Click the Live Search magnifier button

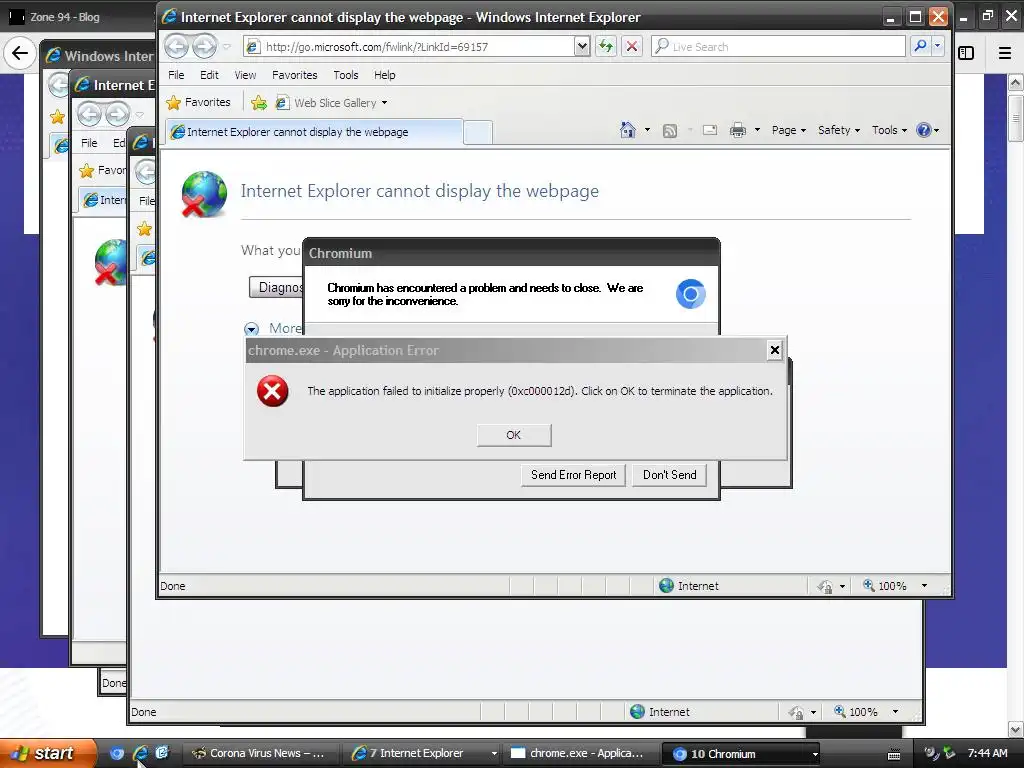[920, 46]
